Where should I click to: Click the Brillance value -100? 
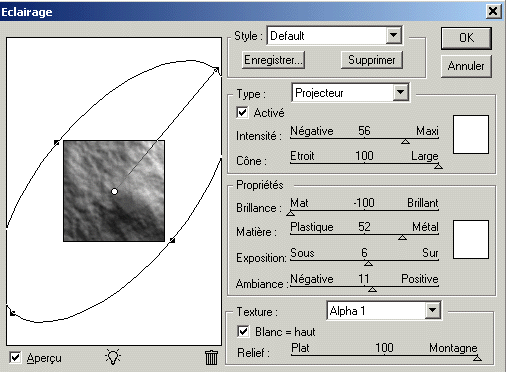point(364,203)
